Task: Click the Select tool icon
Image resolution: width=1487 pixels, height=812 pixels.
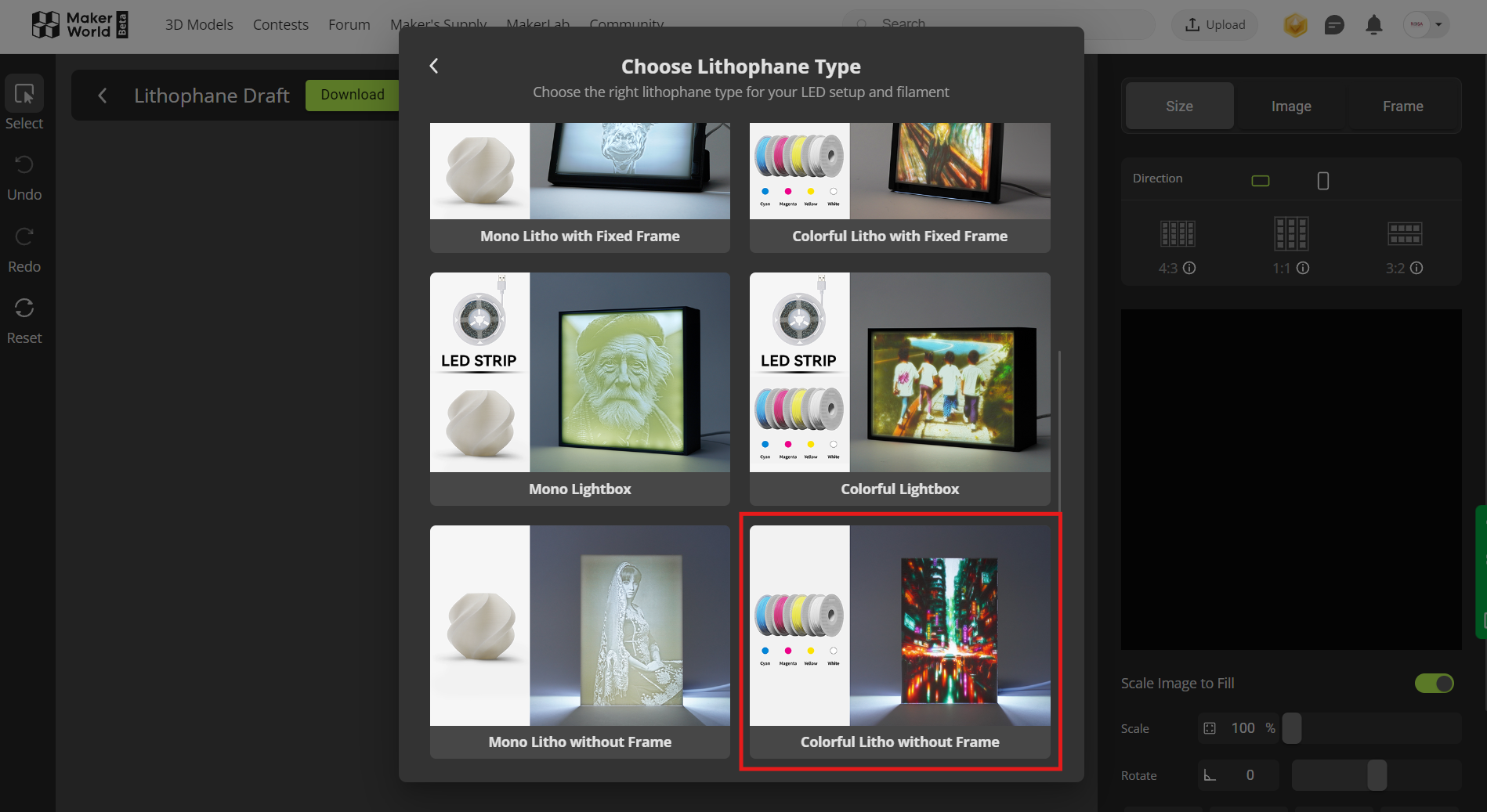Action: tap(24, 95)
